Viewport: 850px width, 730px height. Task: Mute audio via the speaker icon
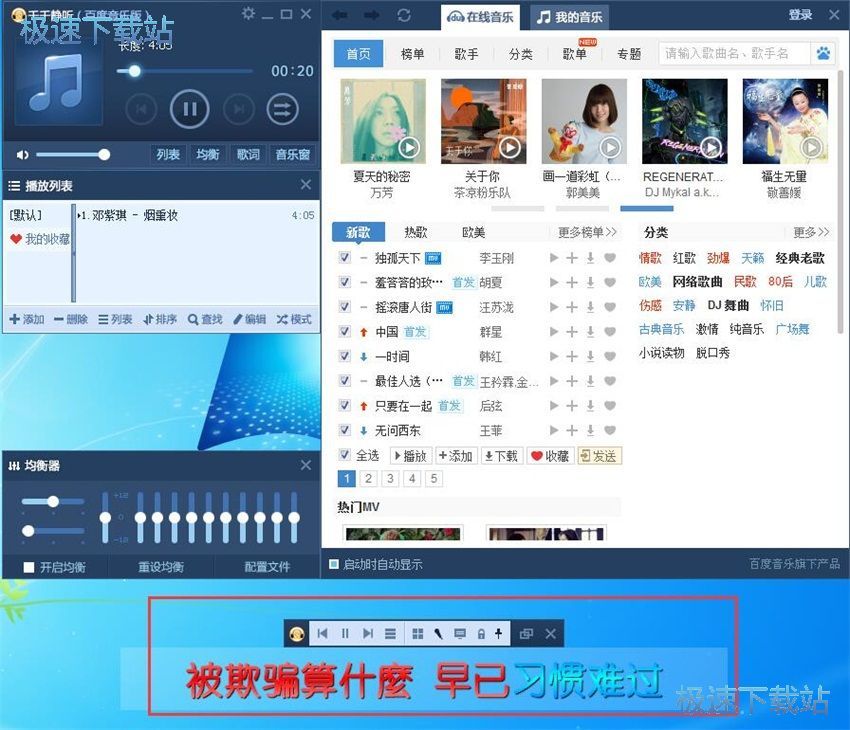point(22,155)
